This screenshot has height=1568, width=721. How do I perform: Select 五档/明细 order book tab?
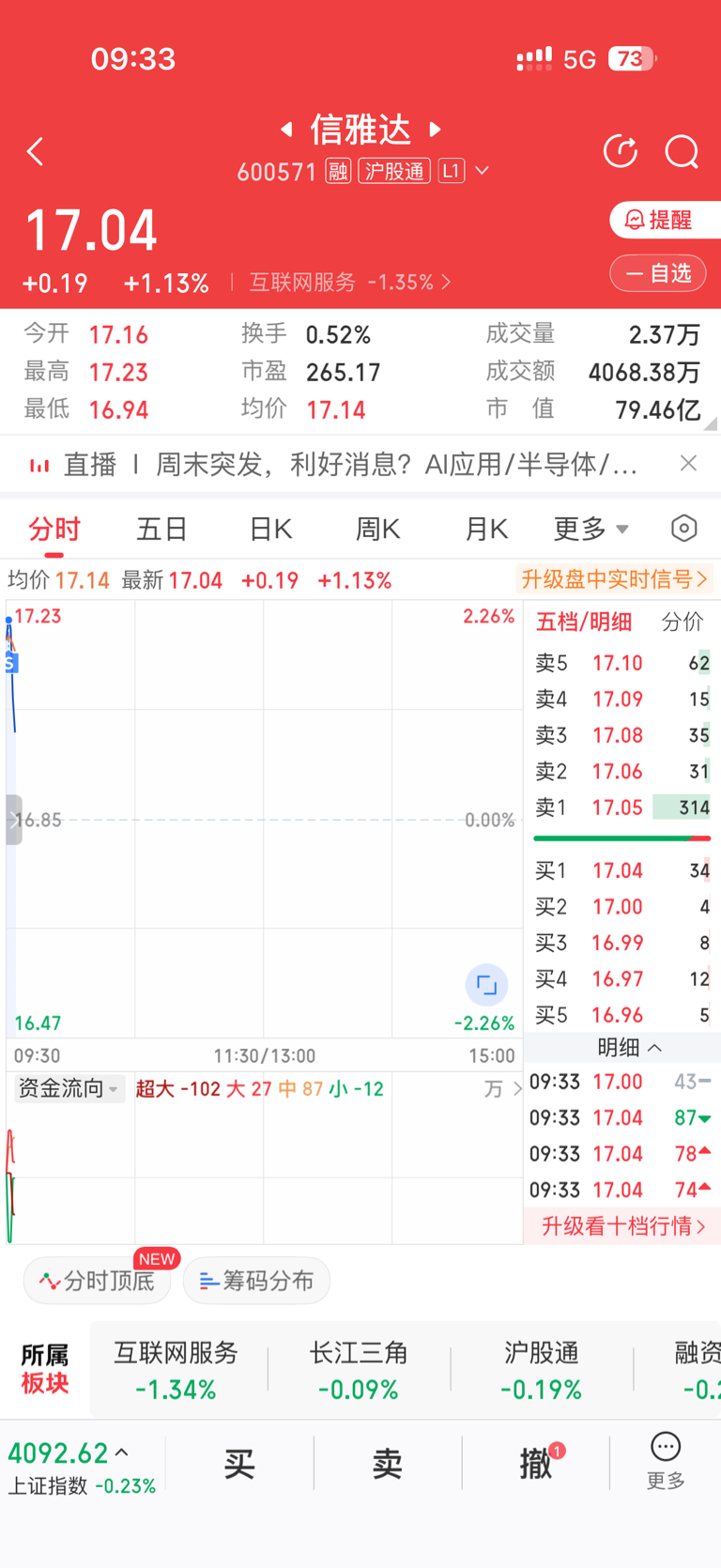583,622
